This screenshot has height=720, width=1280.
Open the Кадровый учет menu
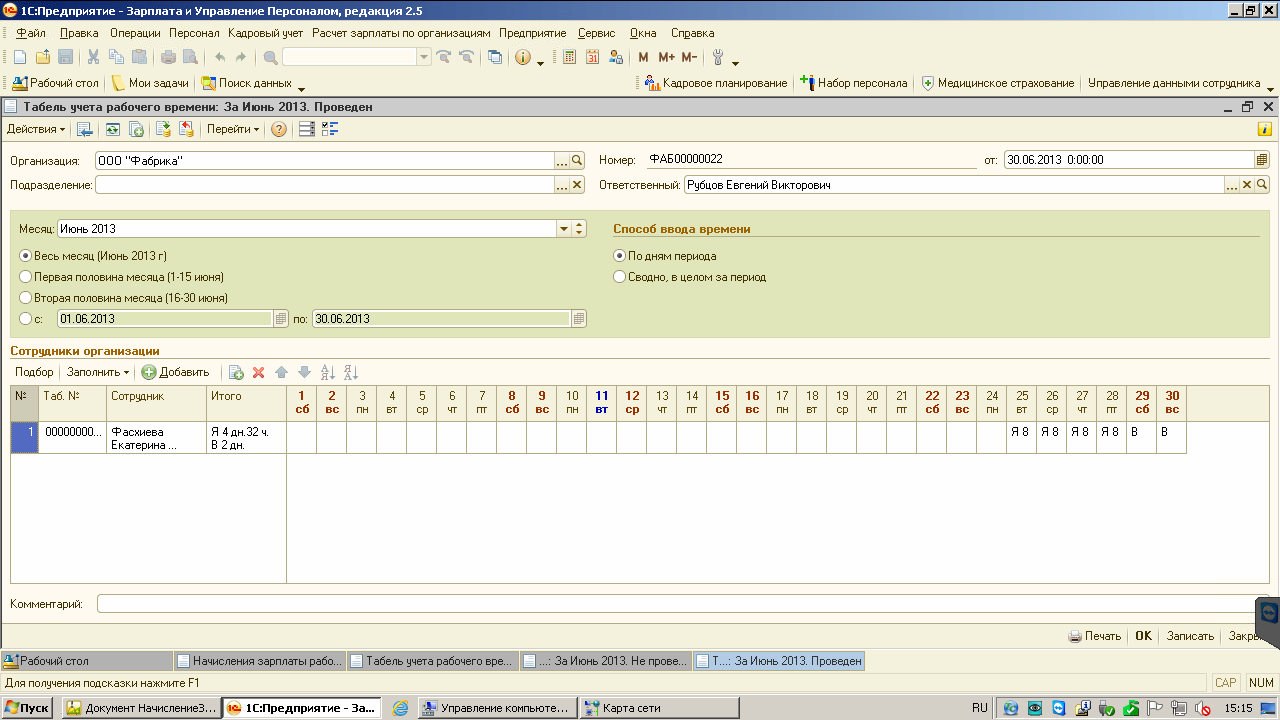pyautogui.click(x=265, y=33)
